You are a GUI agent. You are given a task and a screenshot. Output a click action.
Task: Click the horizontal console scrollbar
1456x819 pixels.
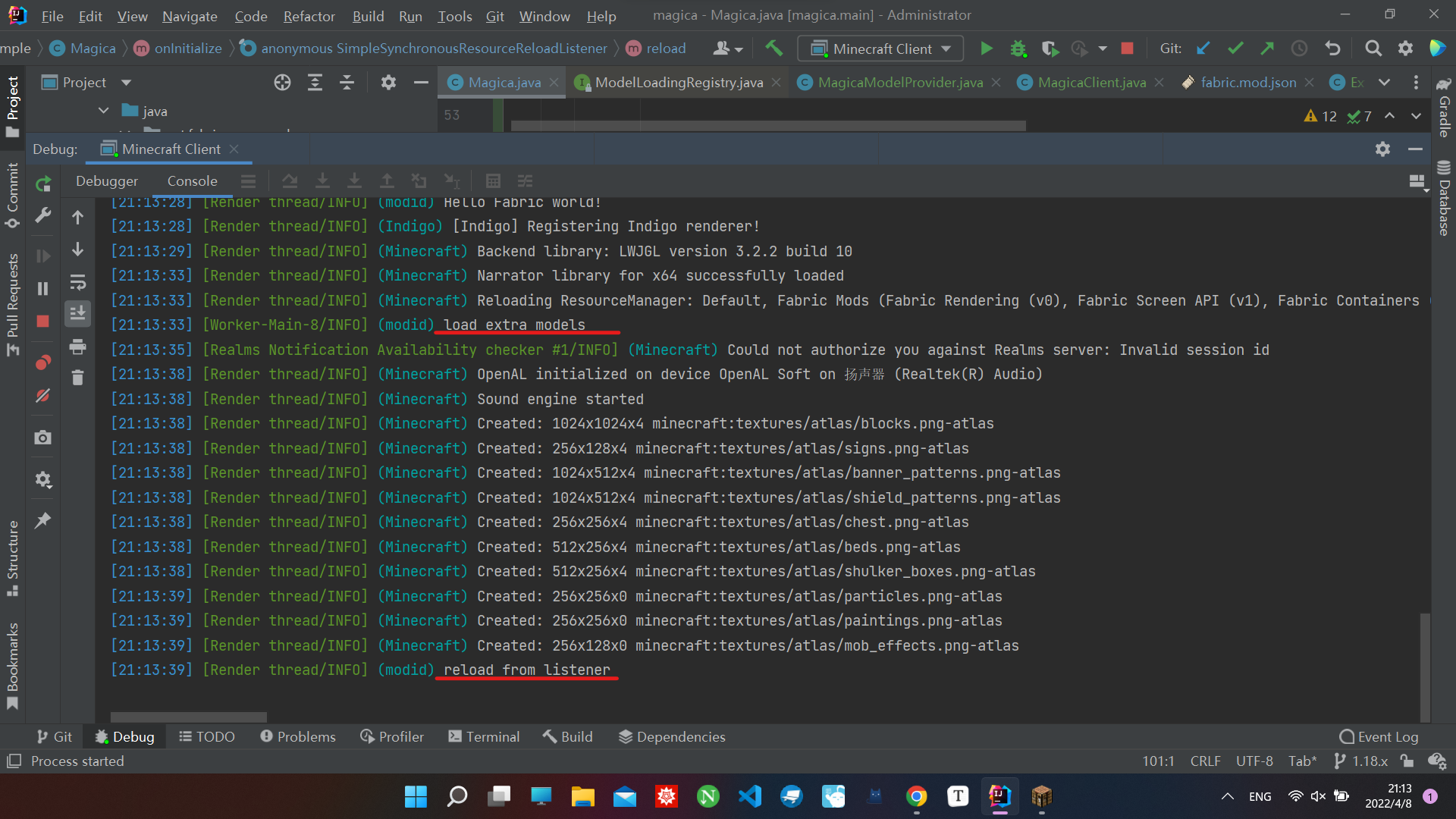(188, 717)
